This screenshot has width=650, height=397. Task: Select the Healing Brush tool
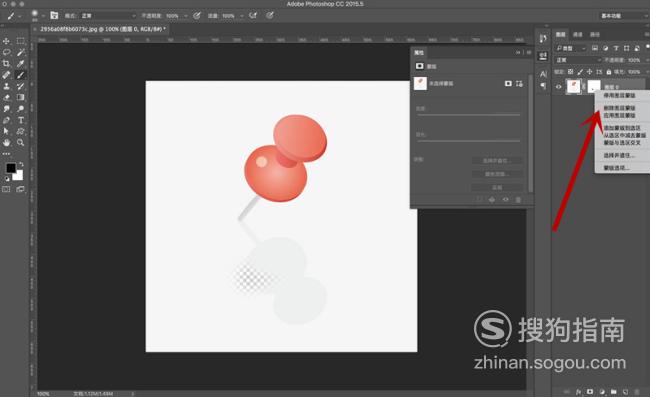pos(6,75)
